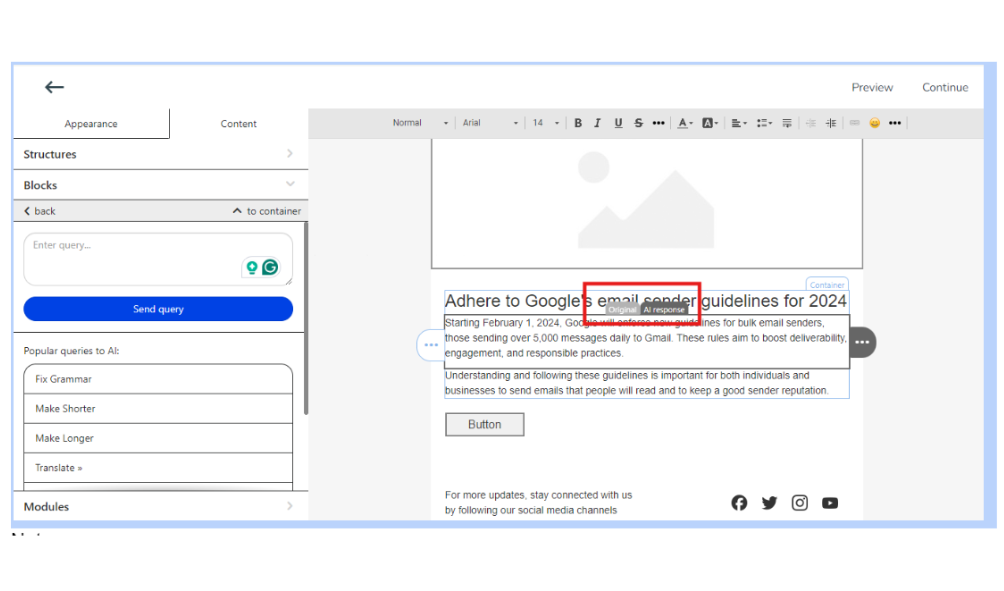This screenshot has width=1004, height=591.
Task: Click the left panel vertical scrollbar
Action: coord(305,318)
